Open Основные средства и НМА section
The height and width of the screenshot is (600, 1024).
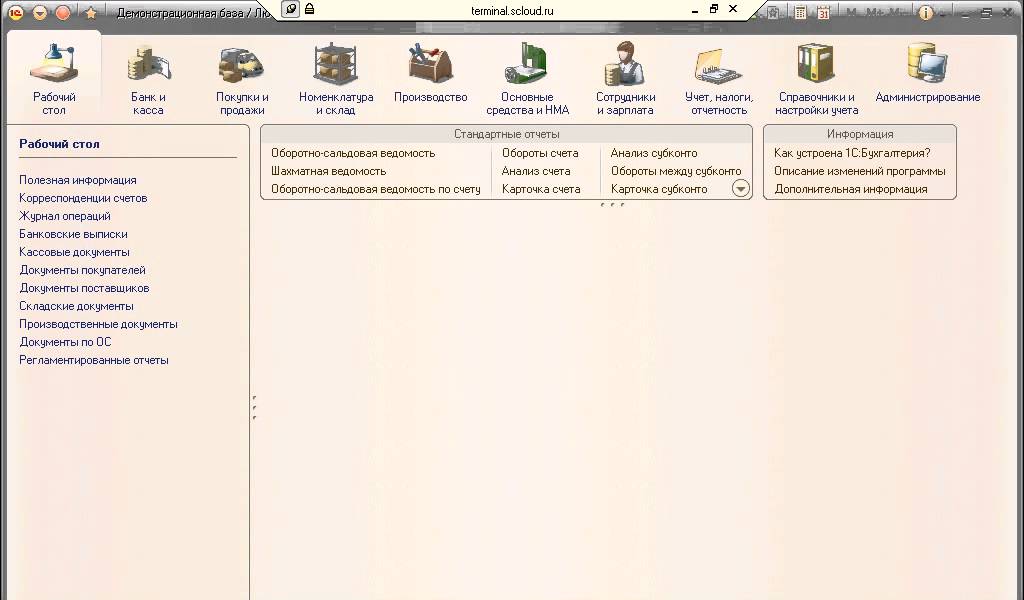(x=527, y=78)
